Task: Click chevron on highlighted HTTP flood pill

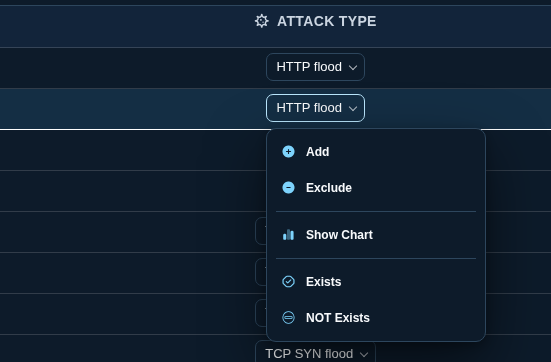Action: pyautogui.click(x=353, y=109)
